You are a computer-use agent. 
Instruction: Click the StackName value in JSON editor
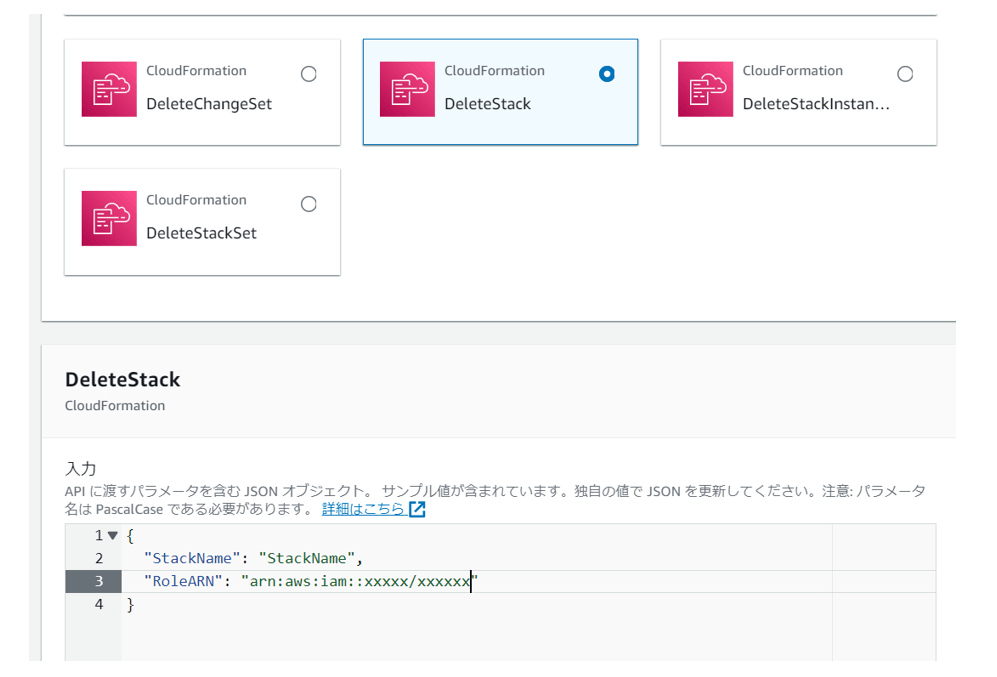tap(304, 558)
